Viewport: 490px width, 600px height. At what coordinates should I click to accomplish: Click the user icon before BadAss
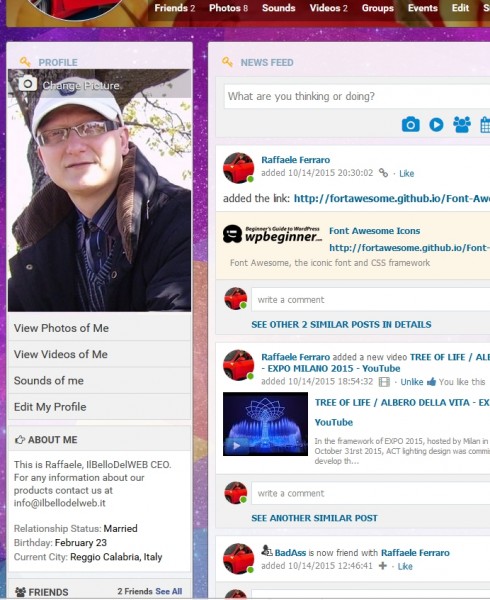[267, 551]
